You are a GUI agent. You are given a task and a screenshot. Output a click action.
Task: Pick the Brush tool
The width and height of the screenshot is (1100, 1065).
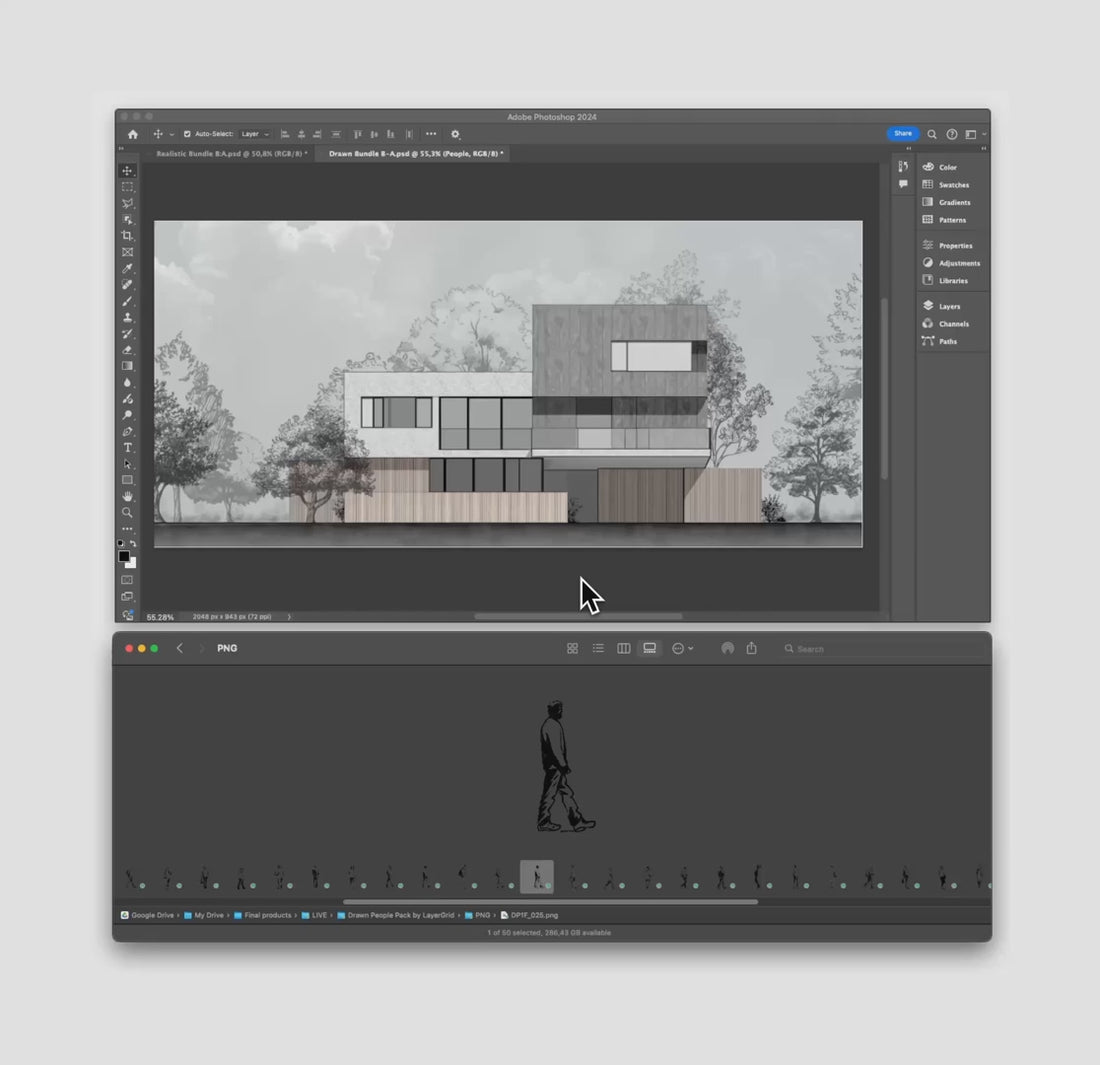pos(127,301)
